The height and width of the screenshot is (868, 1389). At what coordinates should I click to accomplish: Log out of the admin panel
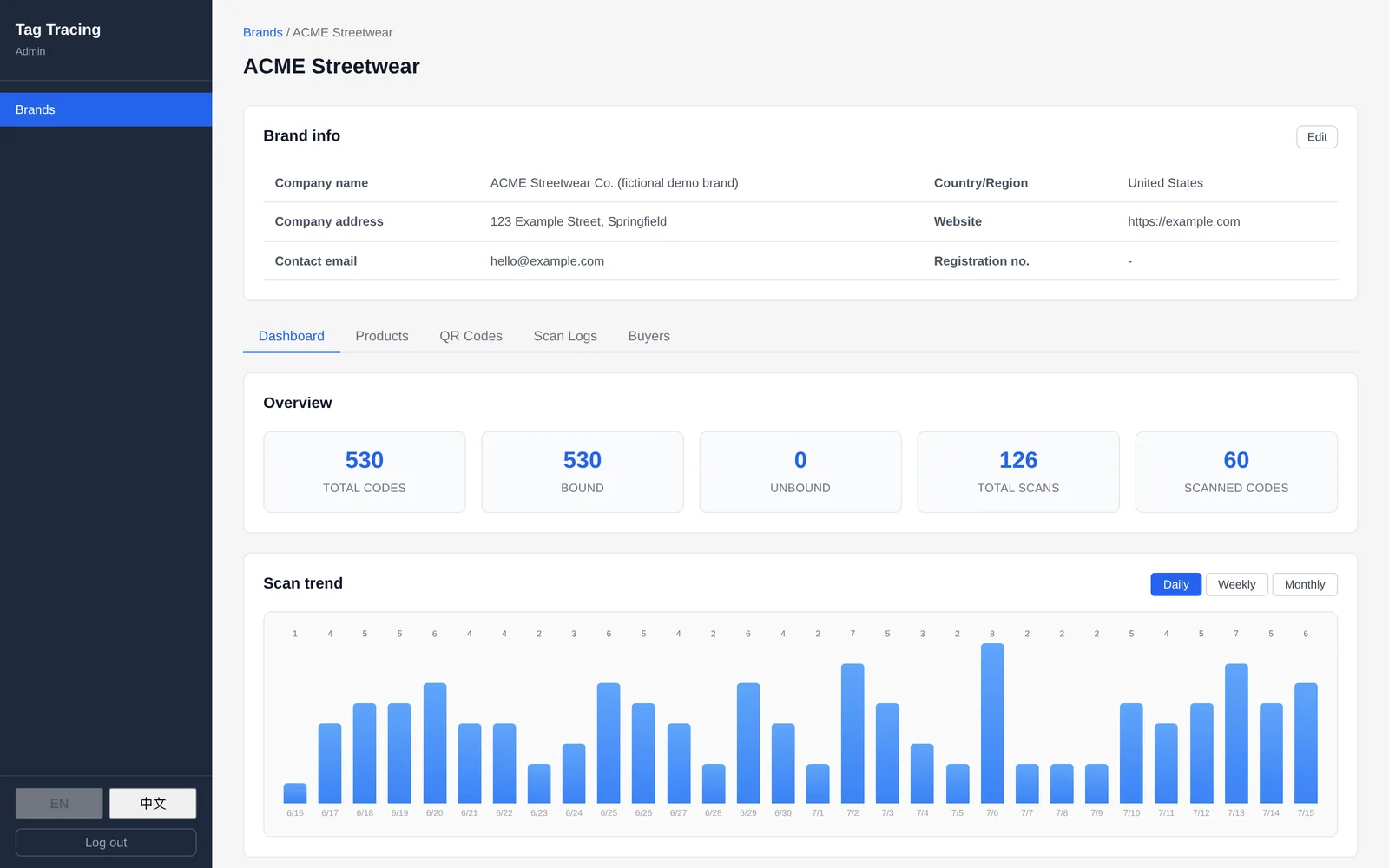(106, 843)
